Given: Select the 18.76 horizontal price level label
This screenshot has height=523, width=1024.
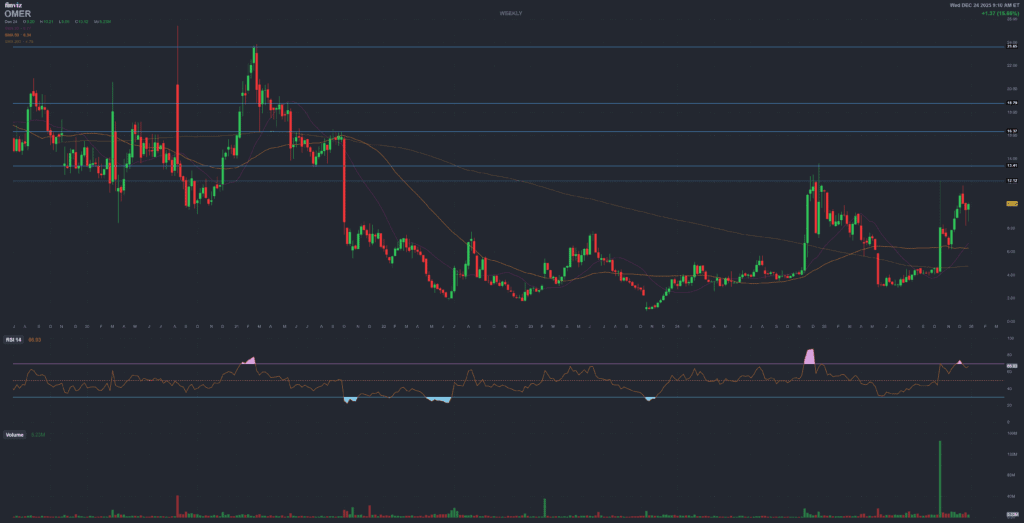Looking at the screenshot, I should coord(1011,103).
